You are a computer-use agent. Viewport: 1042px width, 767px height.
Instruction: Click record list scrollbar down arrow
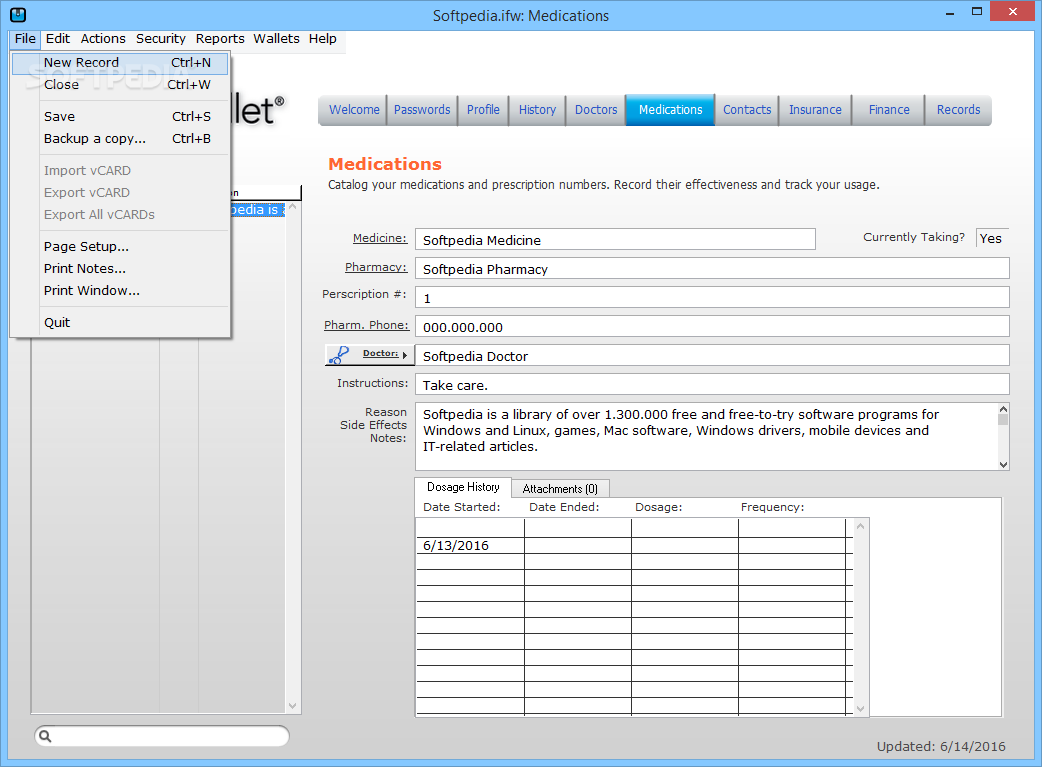point(292,706)
